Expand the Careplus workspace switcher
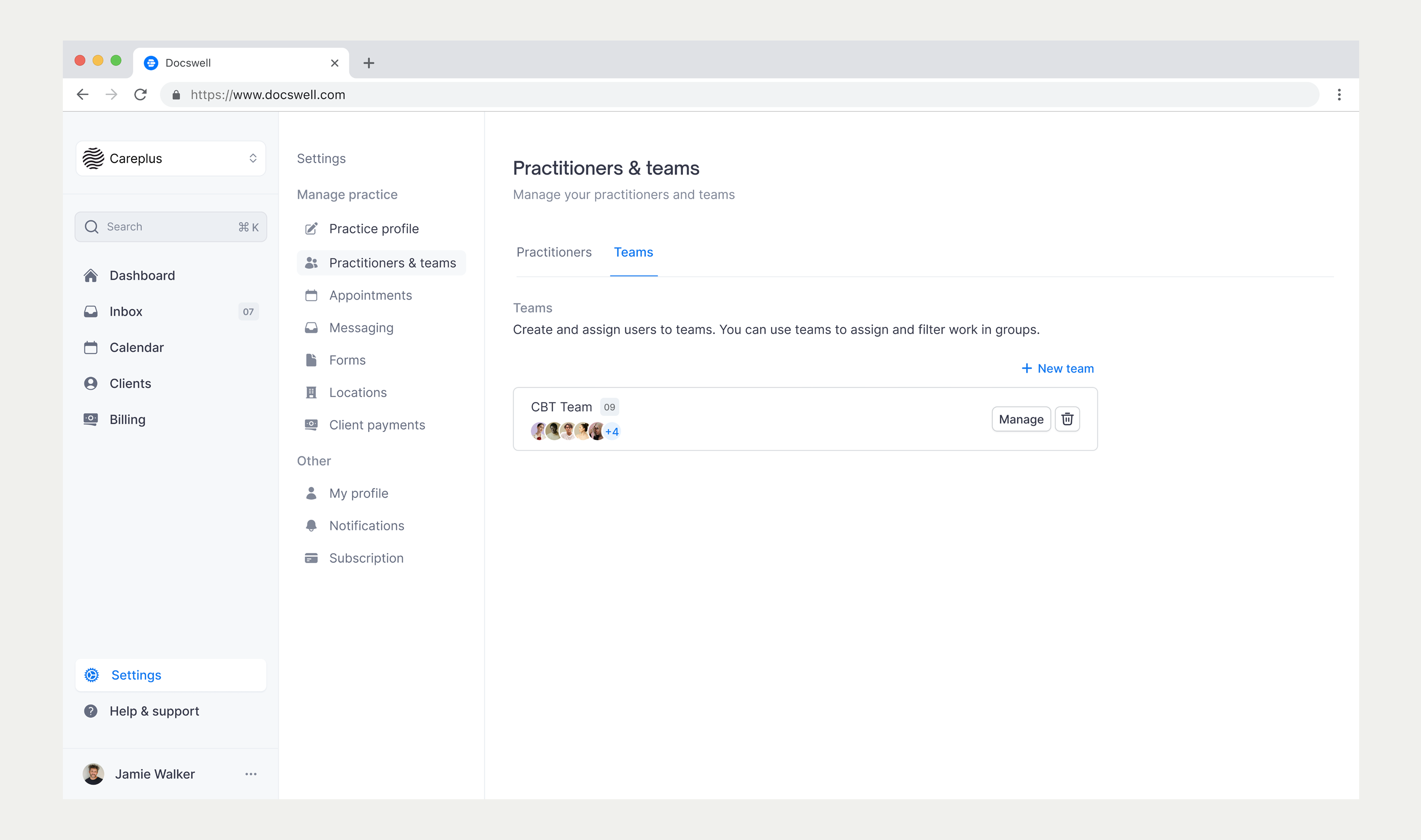Viewport: 1421px width, 840px height. coord(170,158)
